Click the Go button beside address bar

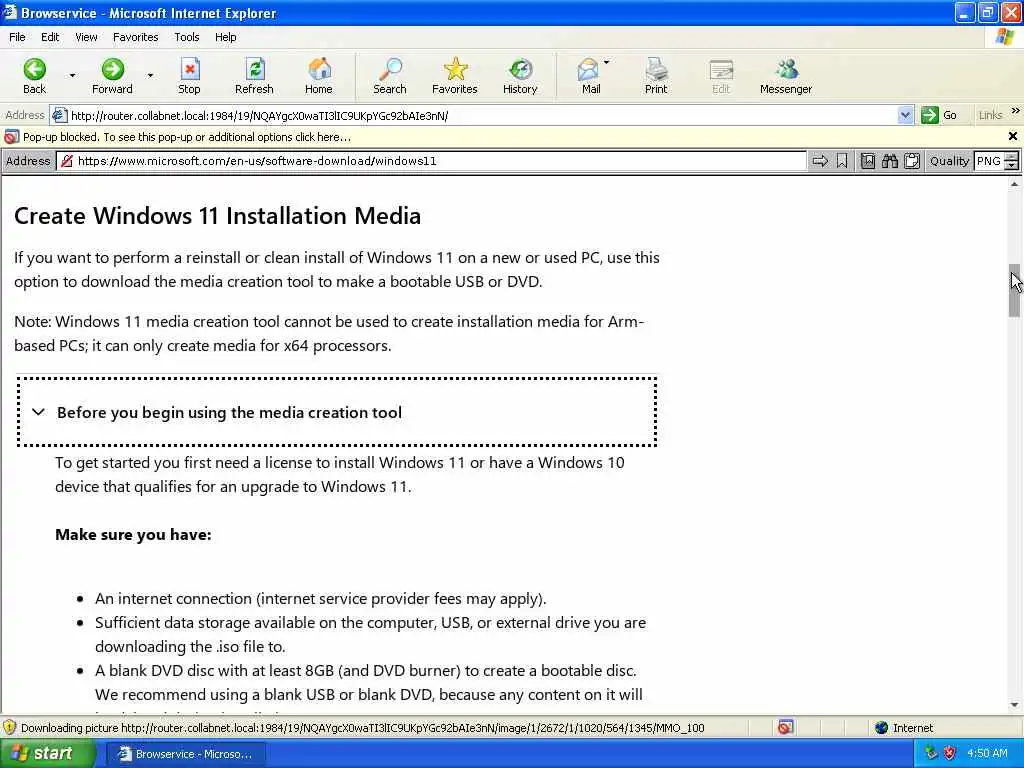click(x=939, y=116)
